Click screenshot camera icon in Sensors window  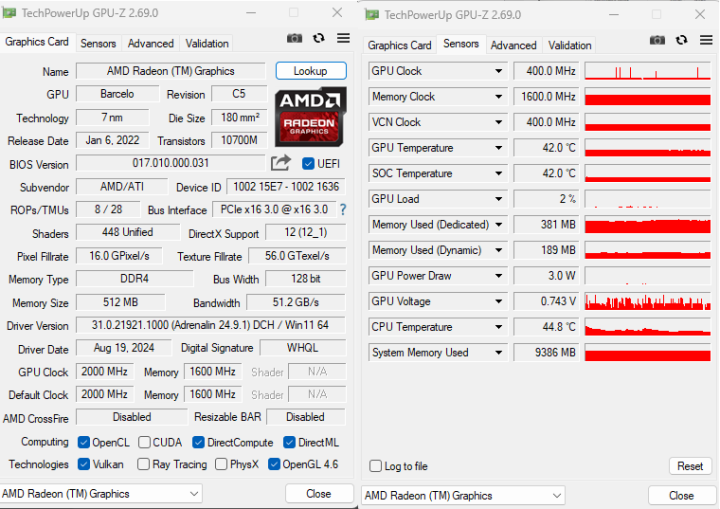tap(657, 40)
